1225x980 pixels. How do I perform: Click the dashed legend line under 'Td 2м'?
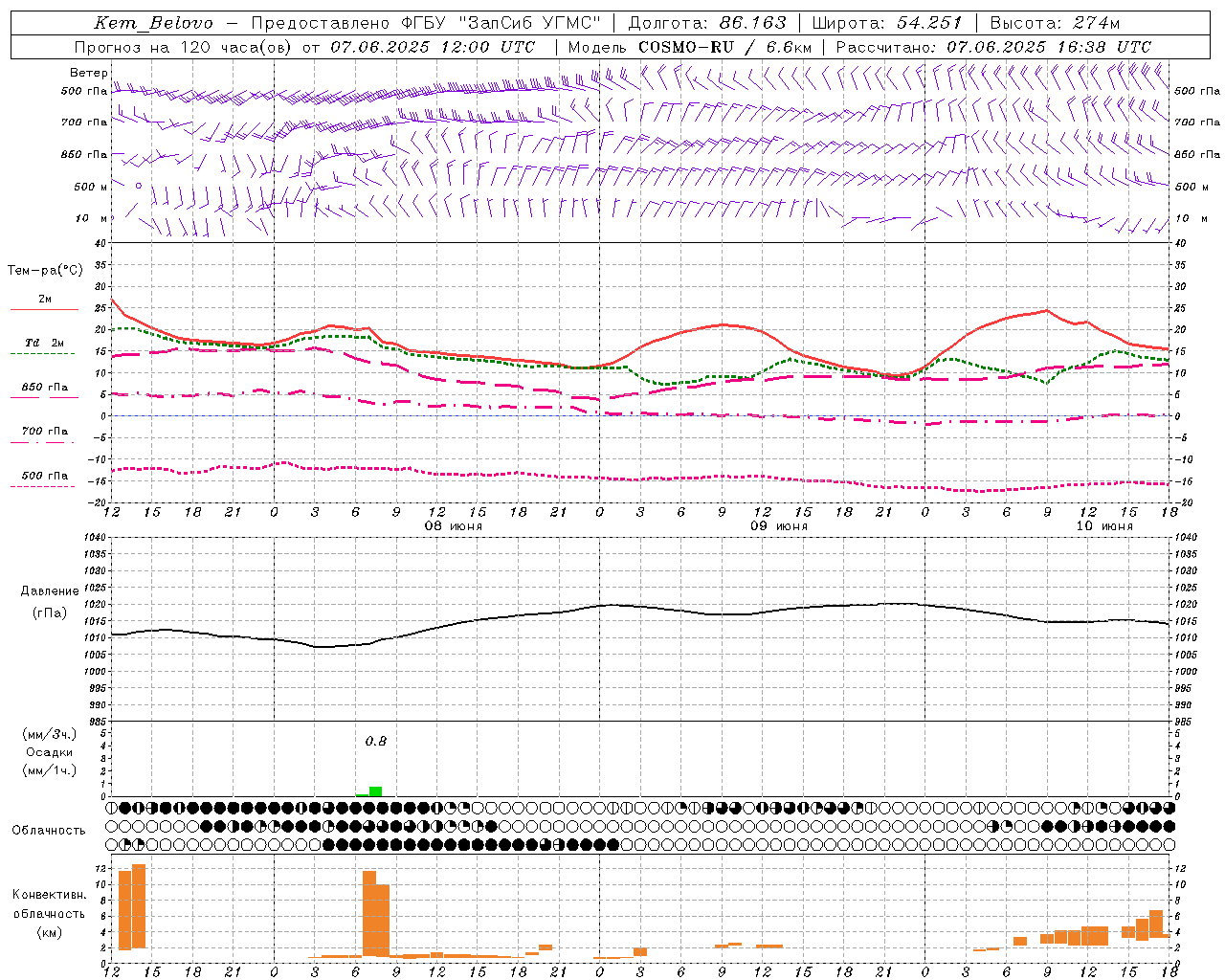pos(43,354)
